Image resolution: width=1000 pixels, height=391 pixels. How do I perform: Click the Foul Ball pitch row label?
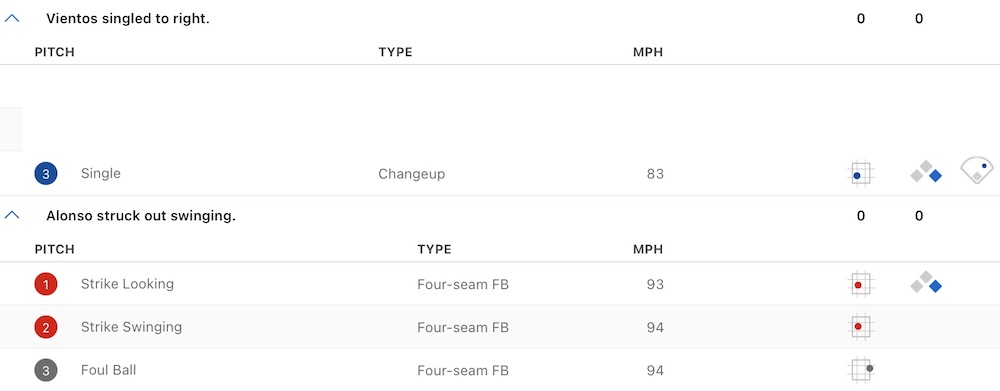pyautogui.click(x=108, y=370)
